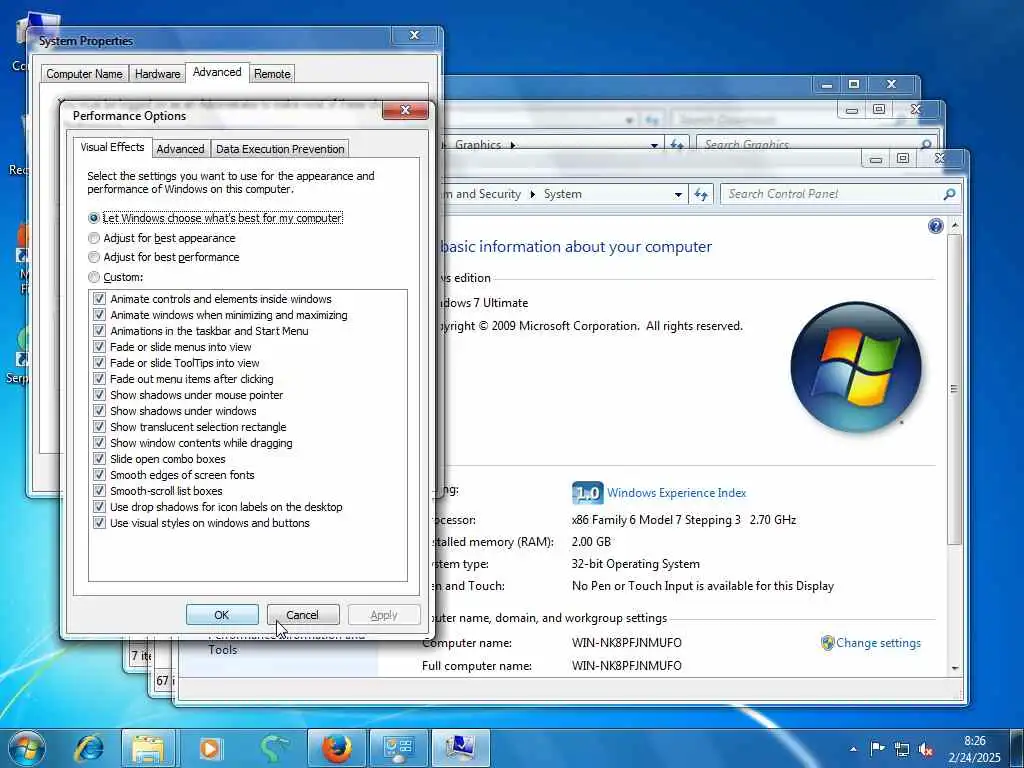Image resolution: width=1024 pixels, height=768 pixels.
Task: Refresh the System window address bar
Action: coord(701,194)
